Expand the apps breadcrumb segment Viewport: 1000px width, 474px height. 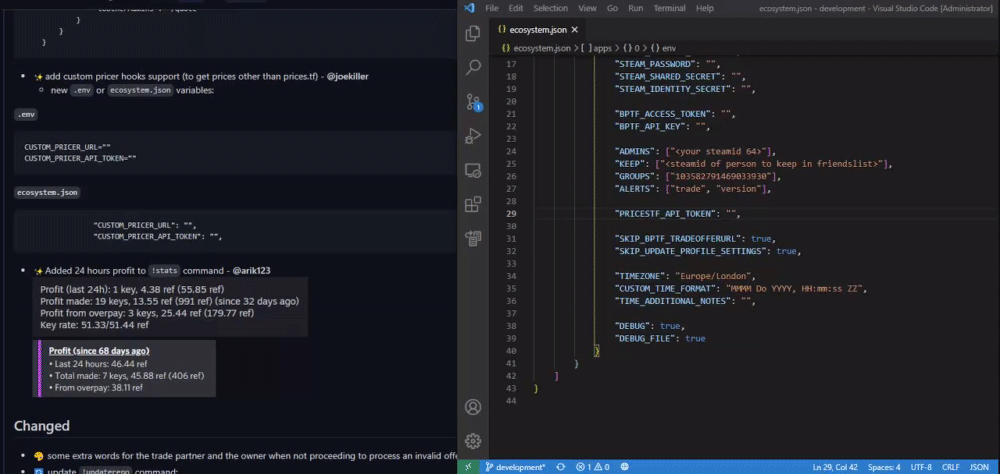point(596,48)
